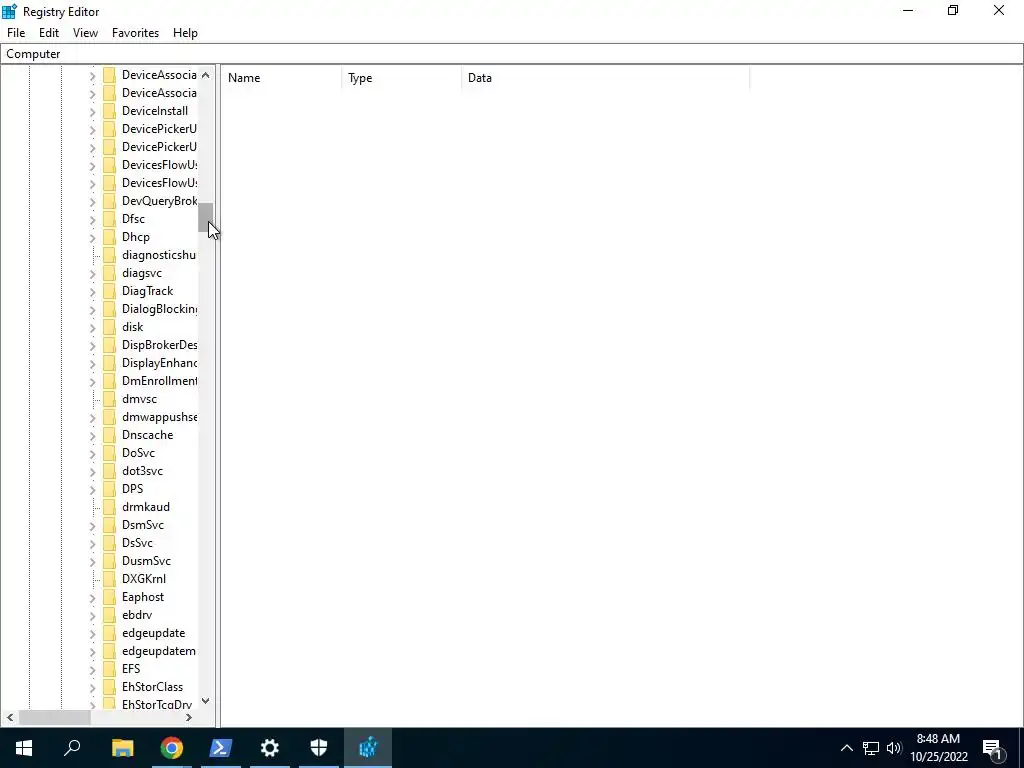Select the DXGKrnl folder icon
The image size is (1024, 768).
coord(110,579)
